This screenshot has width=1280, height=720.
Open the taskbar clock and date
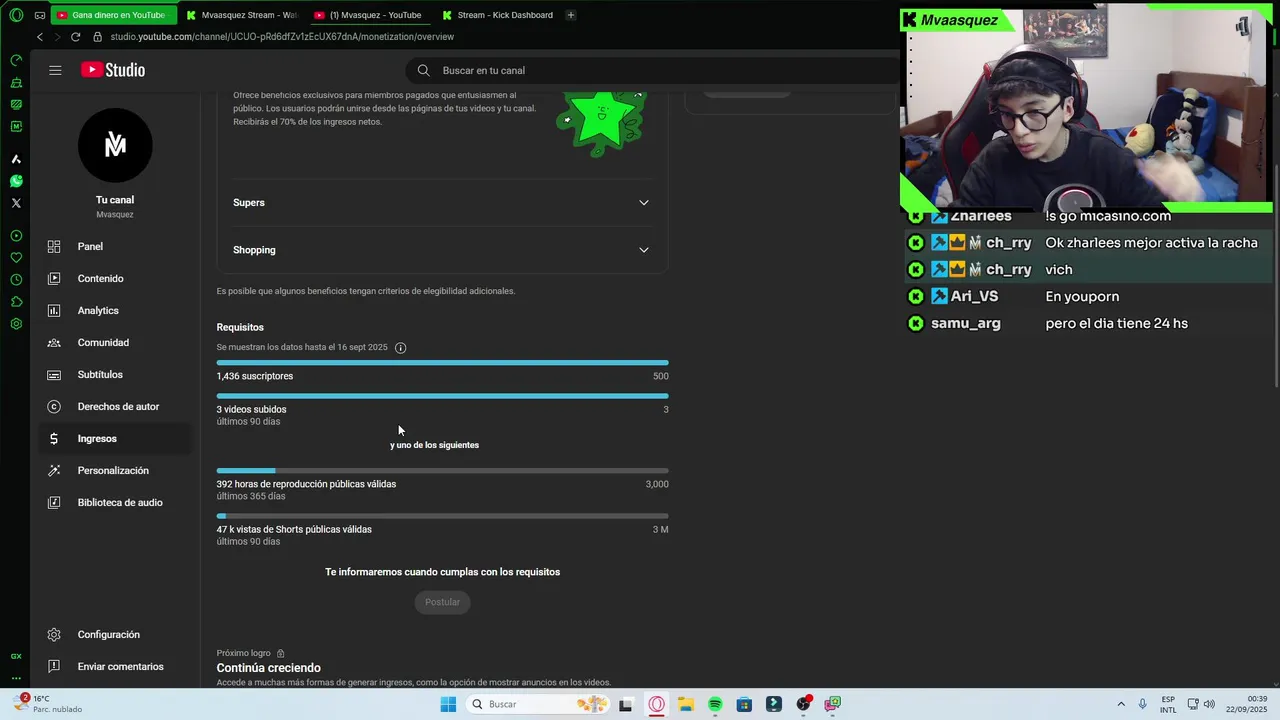pos(1247,704)
